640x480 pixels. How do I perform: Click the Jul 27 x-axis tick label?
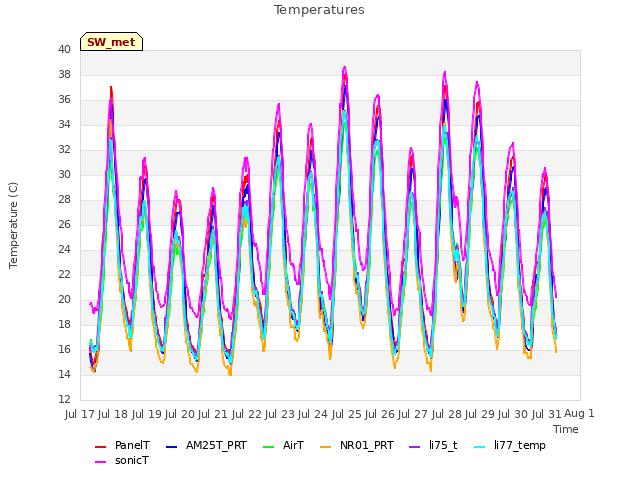(x=413, y=414)
